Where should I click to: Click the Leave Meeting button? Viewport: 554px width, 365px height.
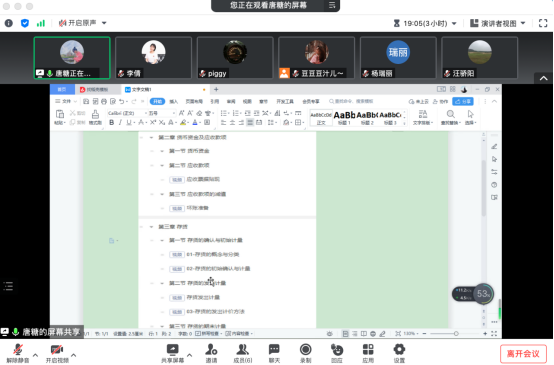[x=523, y=354]
